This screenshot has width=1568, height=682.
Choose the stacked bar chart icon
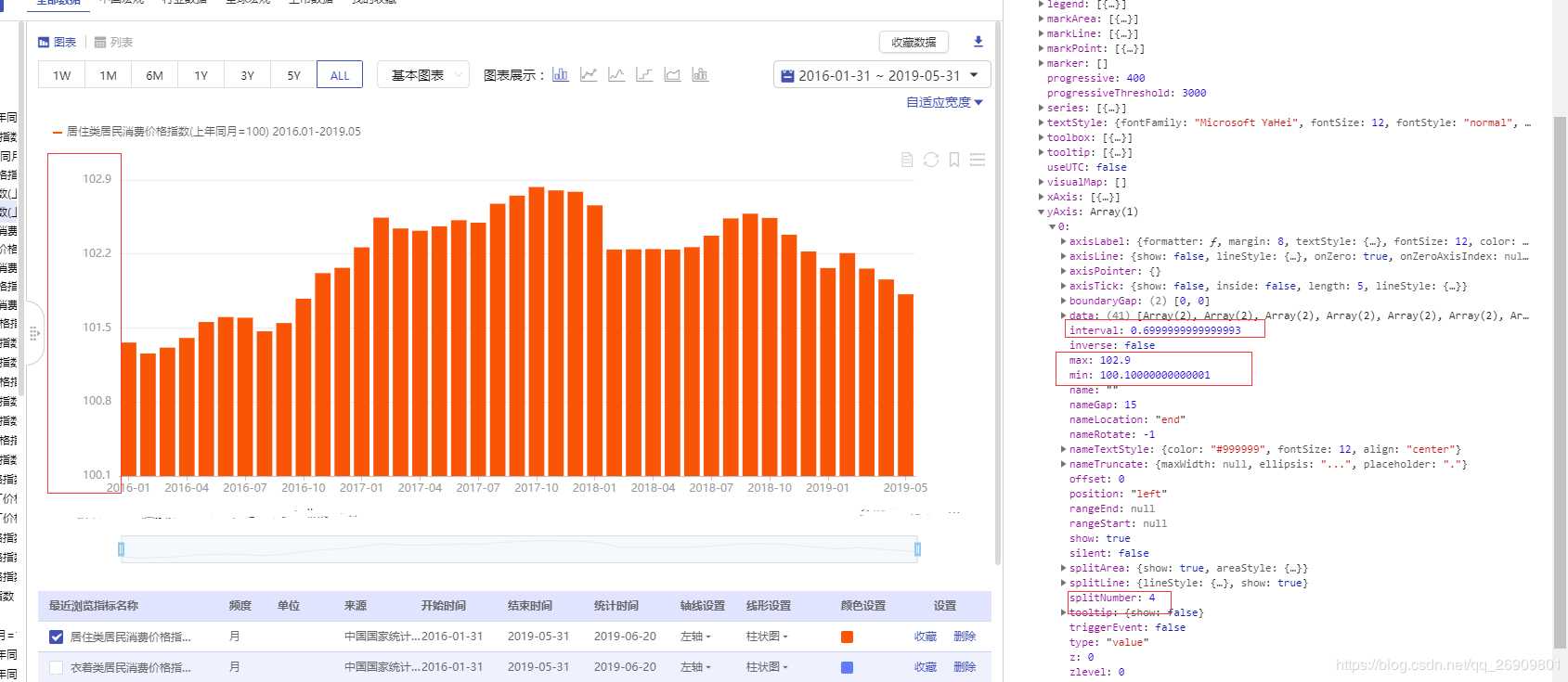coord(699,74)
